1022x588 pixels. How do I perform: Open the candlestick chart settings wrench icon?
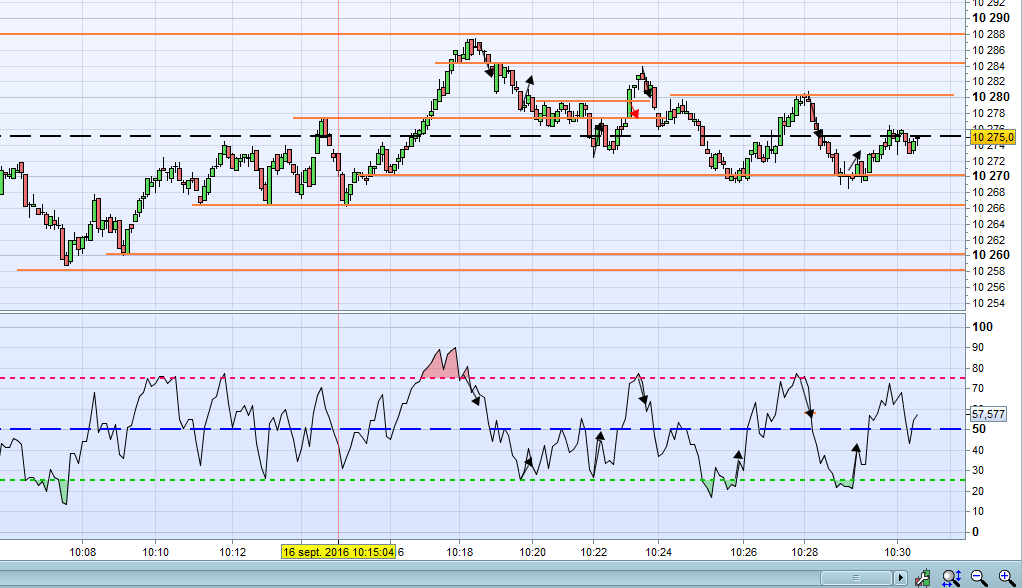coord(922,577)
